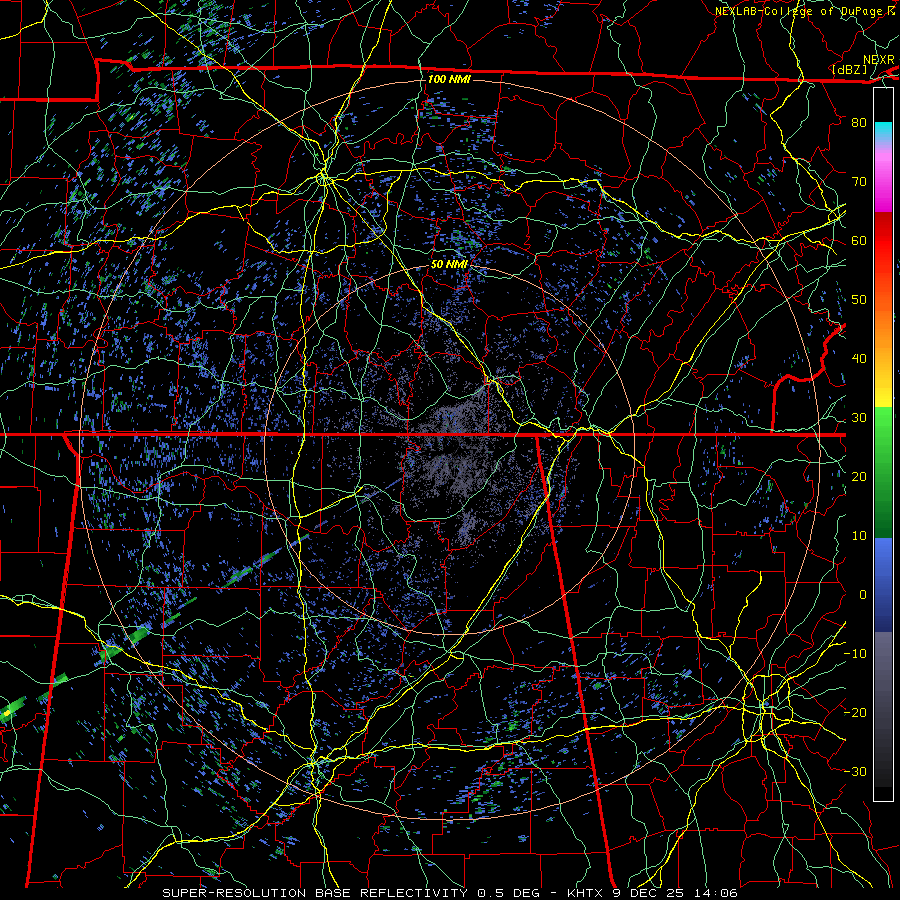Click "SUPER-RESOLUTION BASE REFLECTIVITY" in the caption
The width and height of the screenshot is (900, 900).
pos(315,893)
